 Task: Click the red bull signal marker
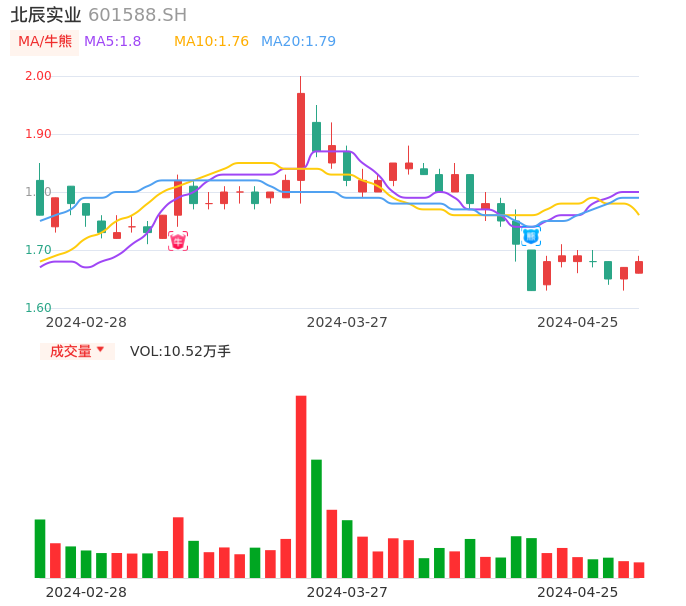(x=178, y=241)
